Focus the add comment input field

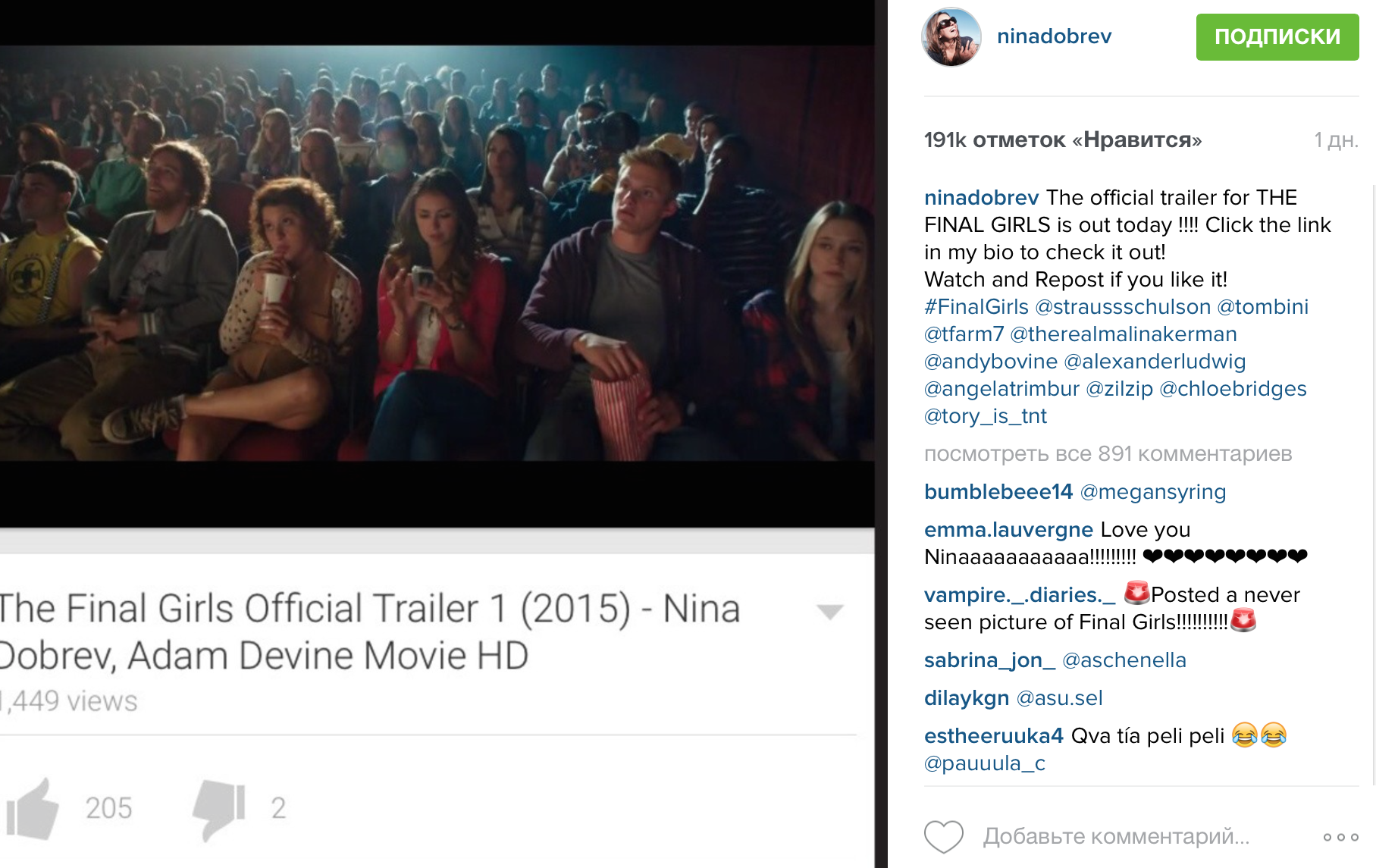click(x=1116, y=837)
